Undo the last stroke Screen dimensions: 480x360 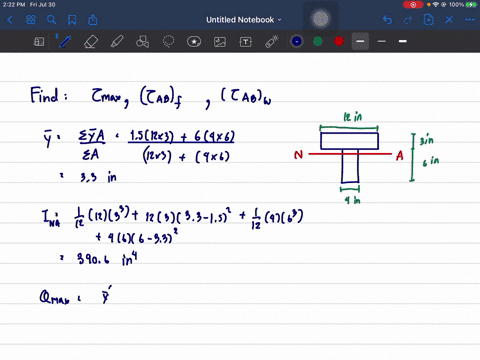387,20
